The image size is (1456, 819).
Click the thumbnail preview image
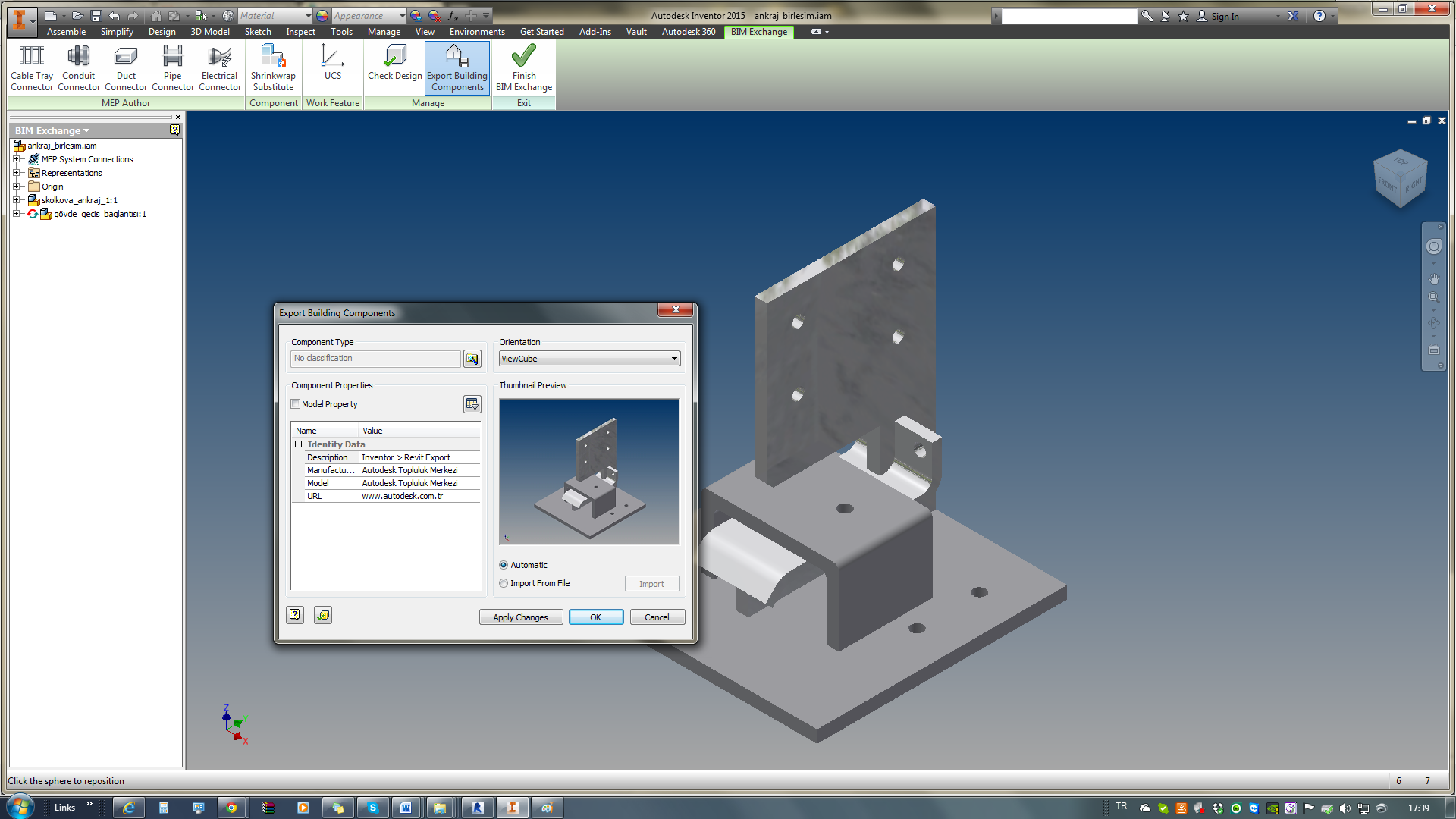(x=589, y=472)
